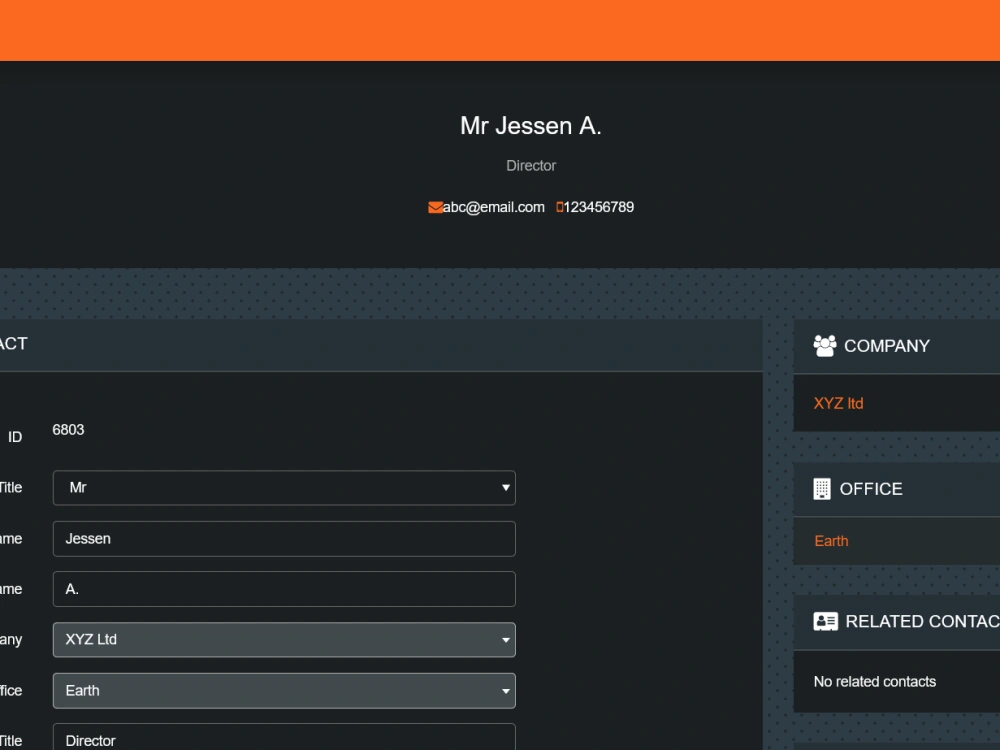Open the Title dropdown showing Mr
The height and width of the screenshot is (750, 1000).
coord(284,488)
